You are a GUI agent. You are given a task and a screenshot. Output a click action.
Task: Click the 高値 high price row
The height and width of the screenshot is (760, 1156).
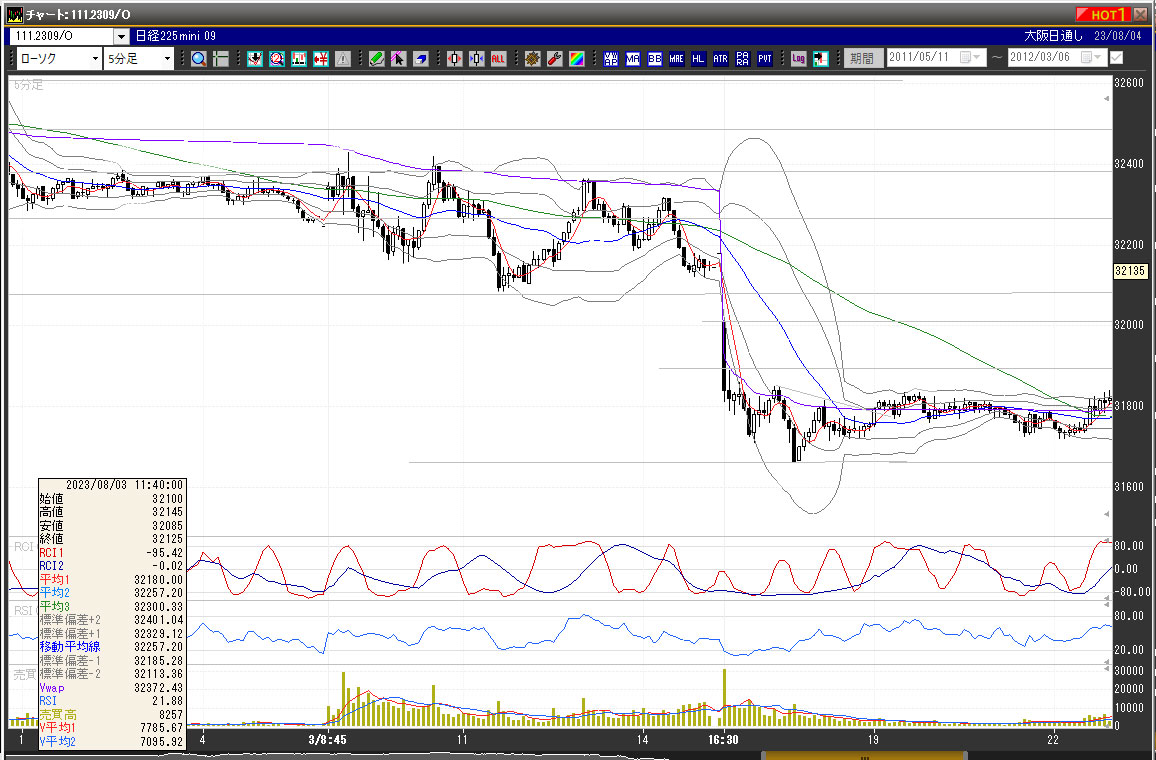click(111, 512)
